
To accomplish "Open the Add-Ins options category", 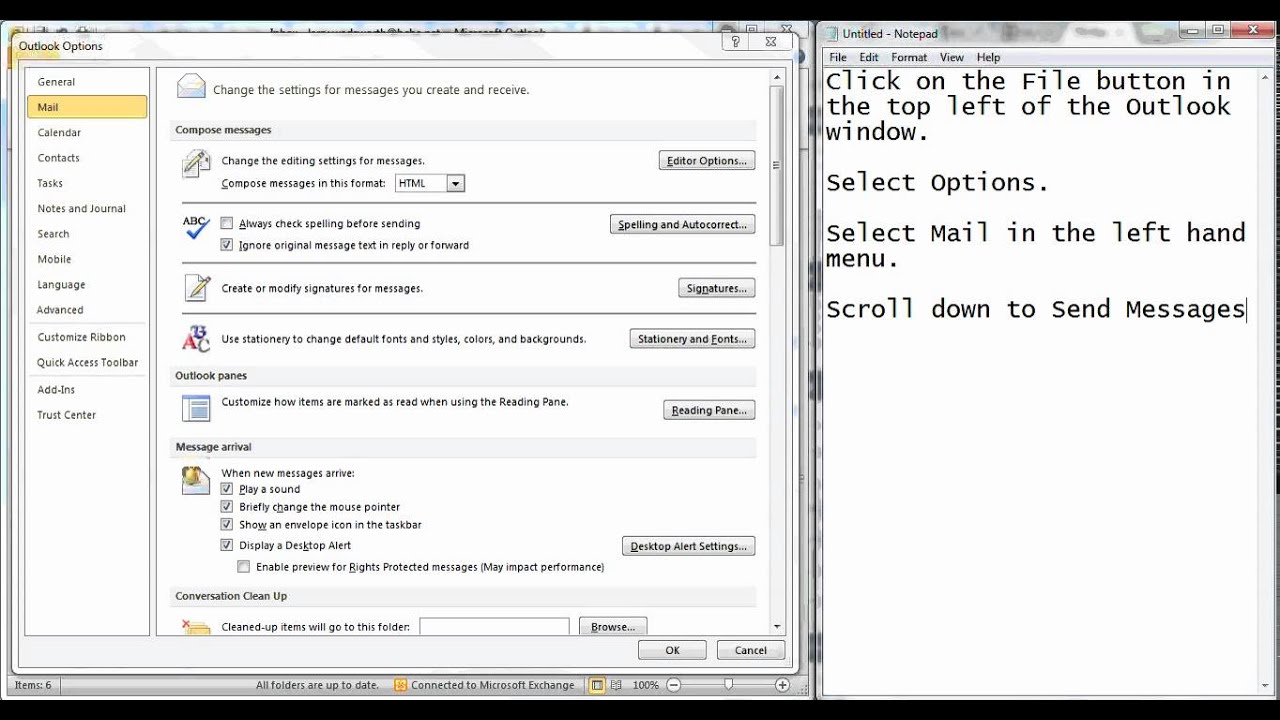I will pyautogui.click(x=87, y=390).
